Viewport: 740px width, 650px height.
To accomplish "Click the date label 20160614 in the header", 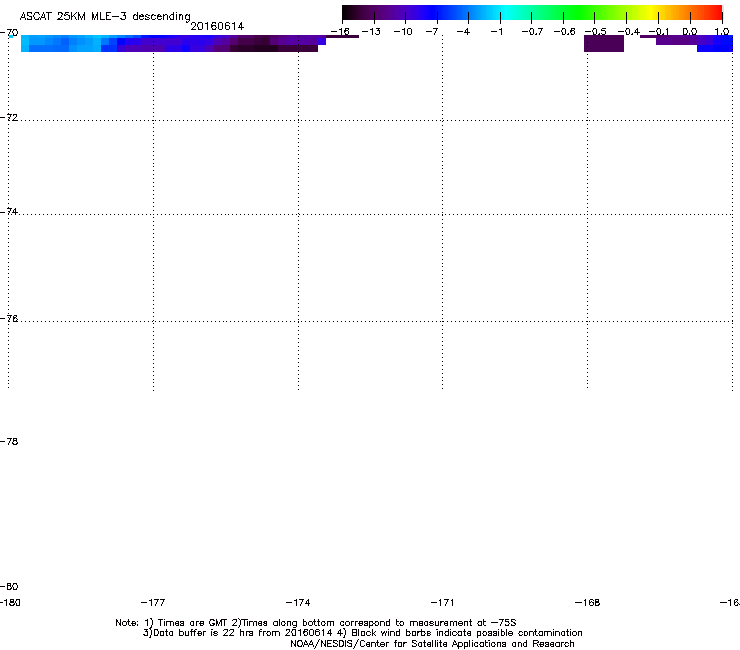I will pos(217,26).
